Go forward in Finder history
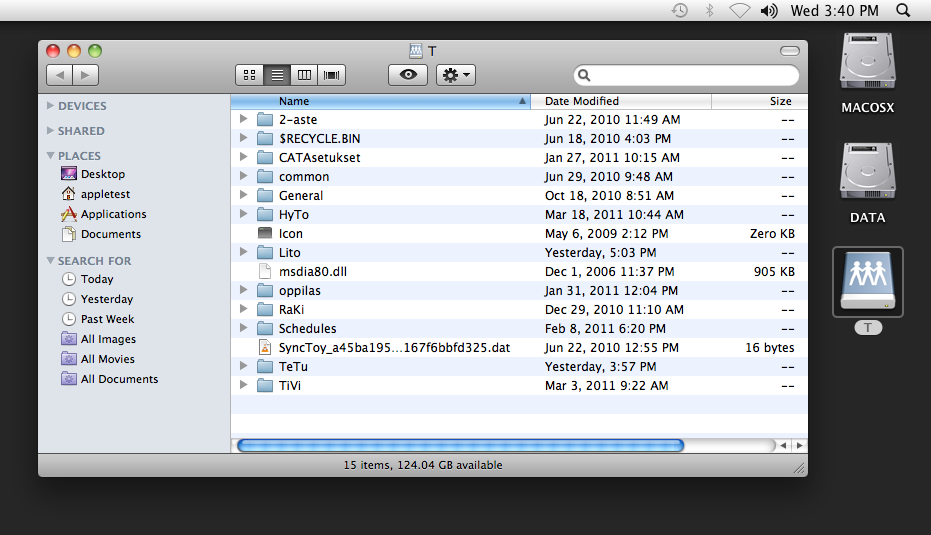931x535 pixels. (86, 75)
